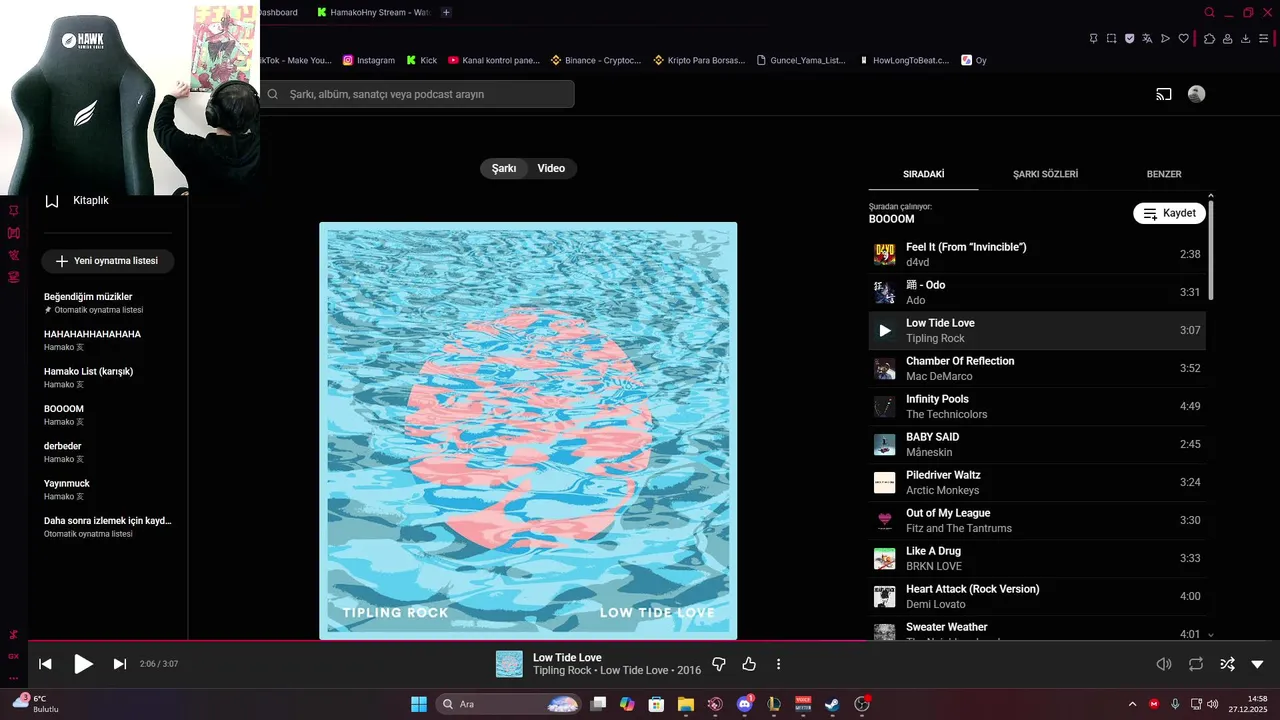The image size is (1280, 720).
Task: Open the three-dot menu in player bar
Action: [x=779, y=664]
